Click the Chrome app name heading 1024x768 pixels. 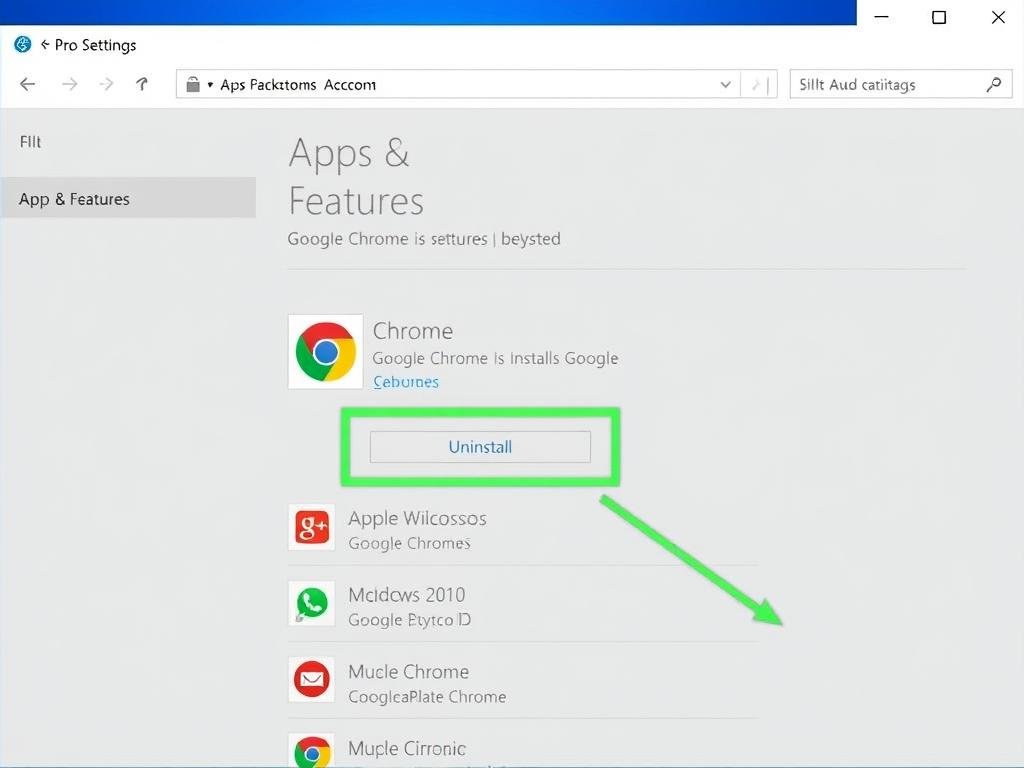[x=413, y=331]
